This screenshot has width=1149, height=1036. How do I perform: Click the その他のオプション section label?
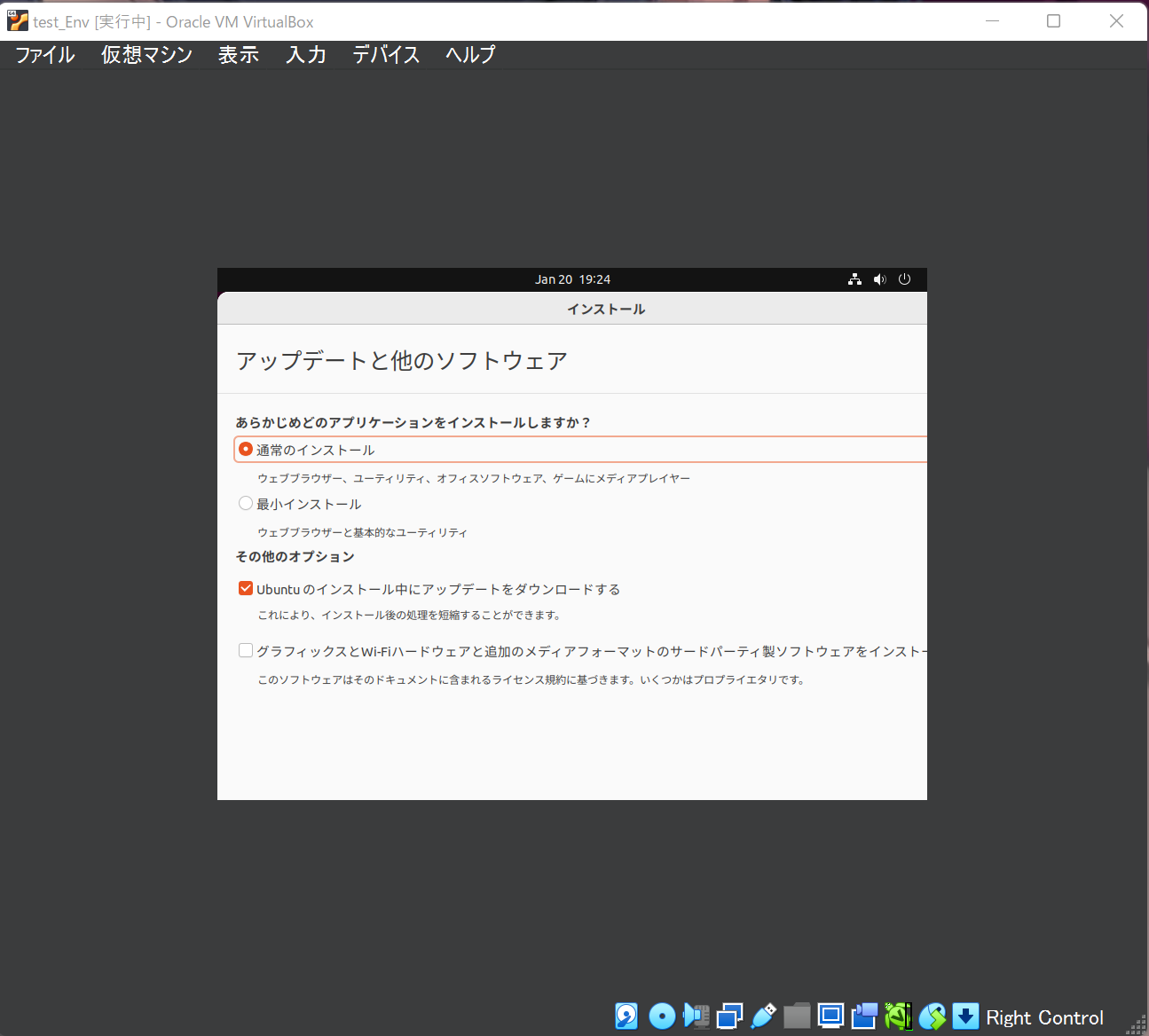coord(295,557)
